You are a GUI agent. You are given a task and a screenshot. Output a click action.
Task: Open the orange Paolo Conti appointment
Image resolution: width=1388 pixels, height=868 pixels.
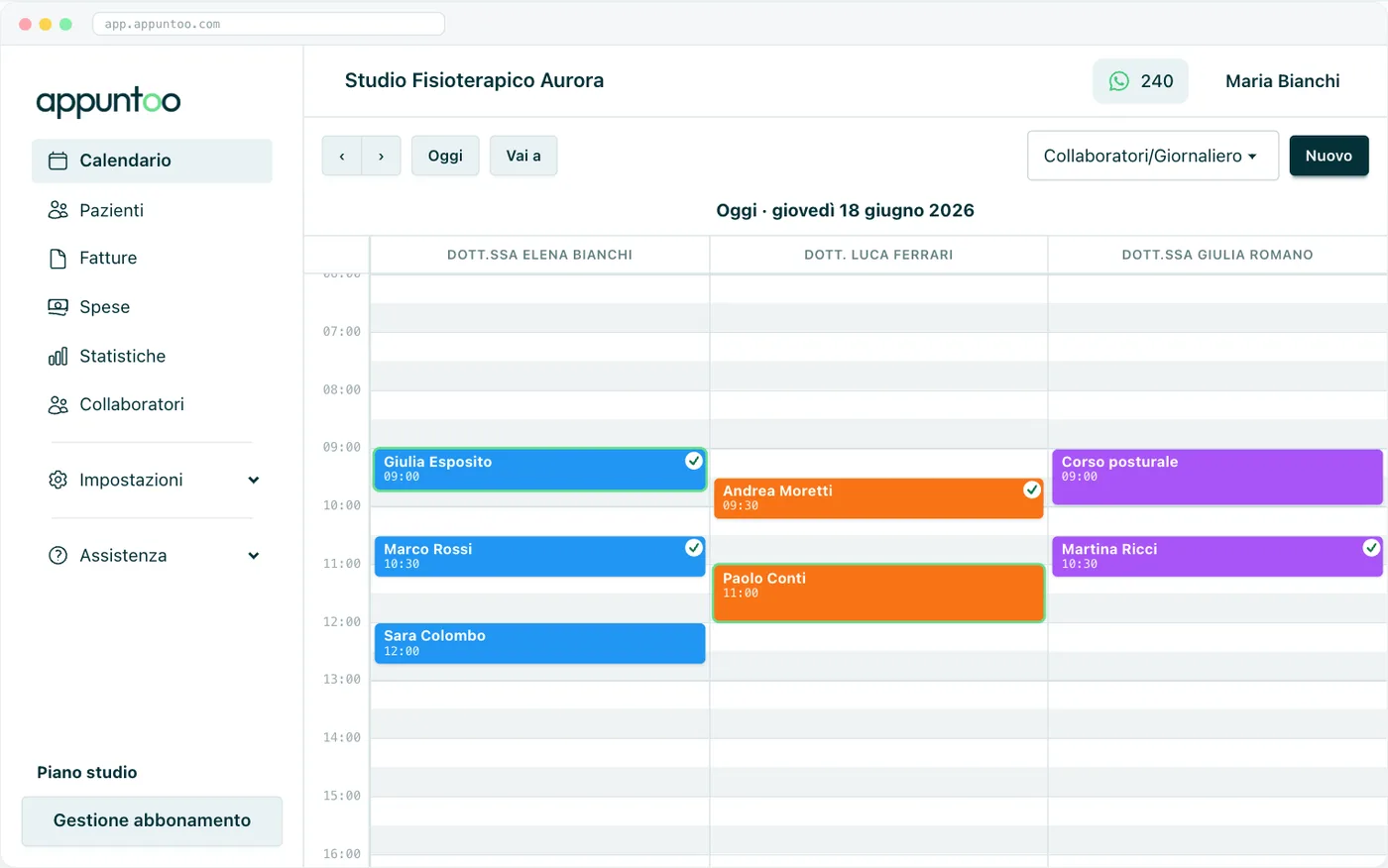click(x=878, y=593)
